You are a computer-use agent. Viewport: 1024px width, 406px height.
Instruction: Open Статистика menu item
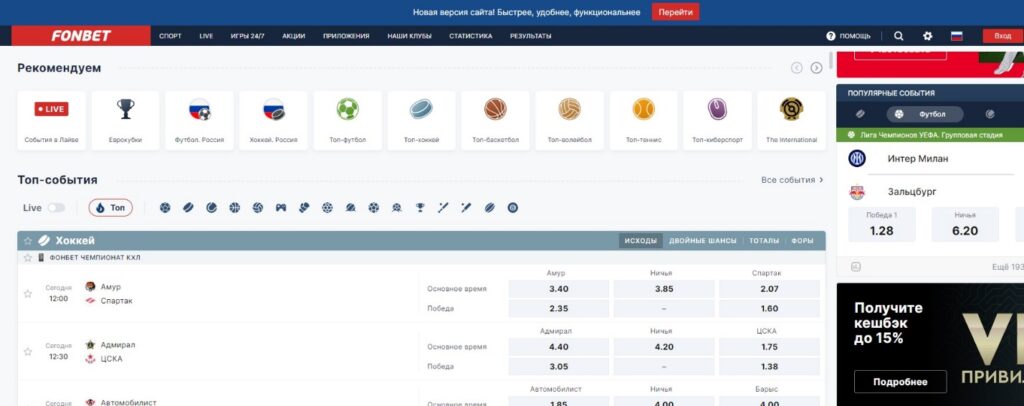click(470, 36)
